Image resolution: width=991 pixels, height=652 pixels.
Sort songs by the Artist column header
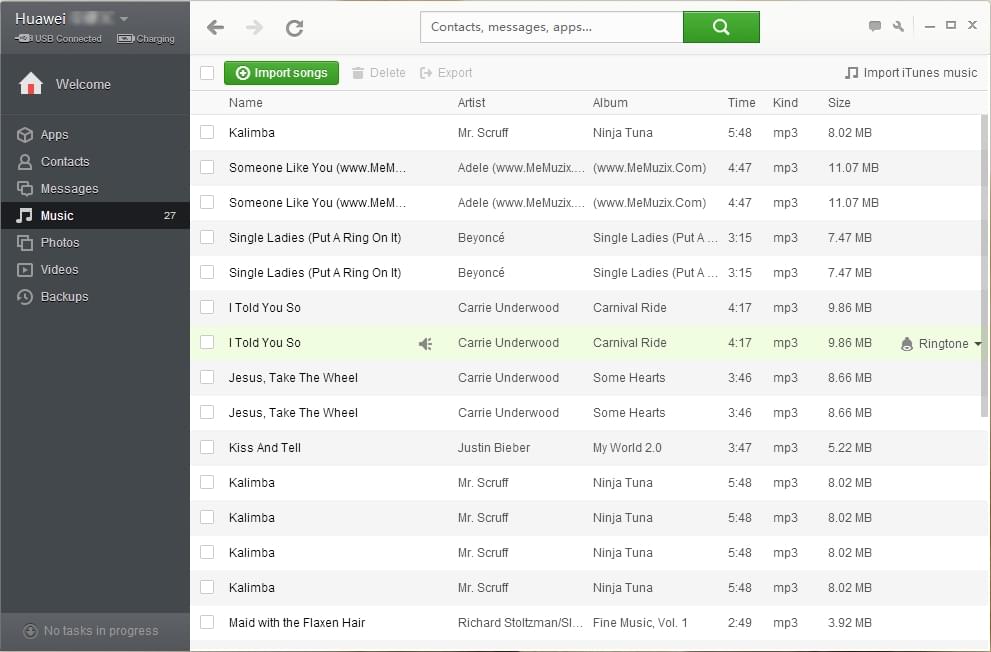pos(471,103)
